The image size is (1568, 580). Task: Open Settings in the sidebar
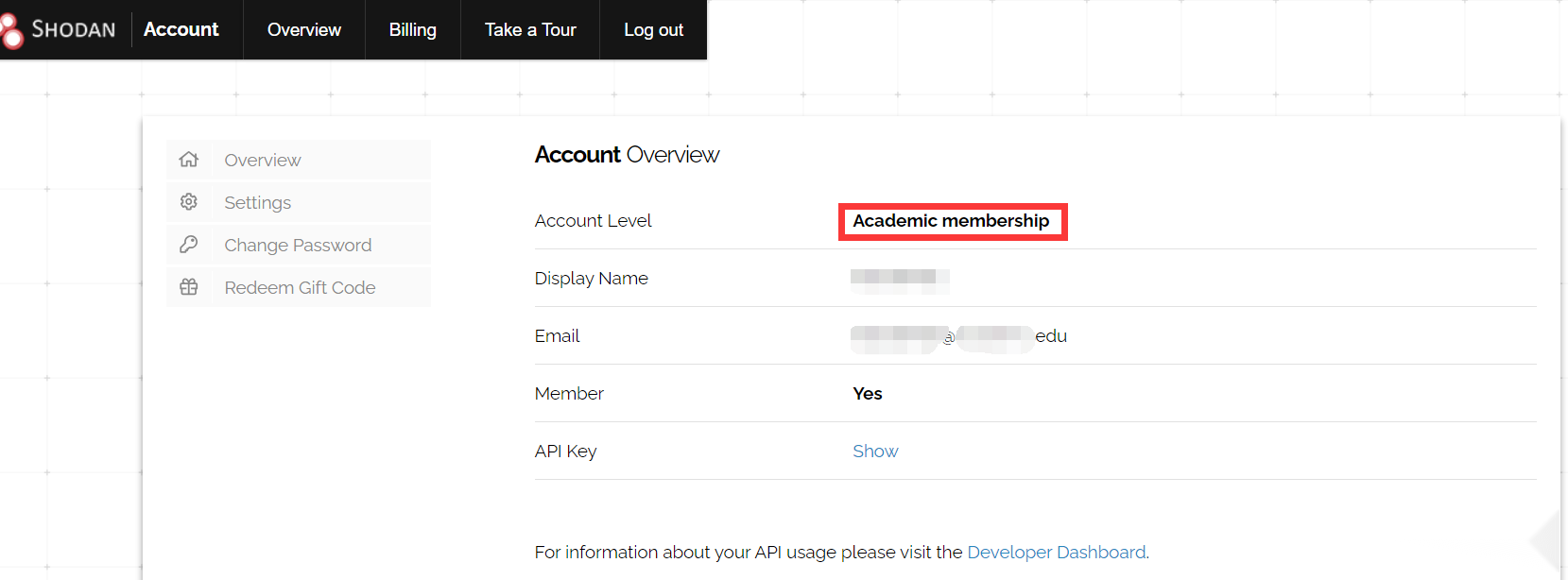pyautogui.click(x=299, y=202)
